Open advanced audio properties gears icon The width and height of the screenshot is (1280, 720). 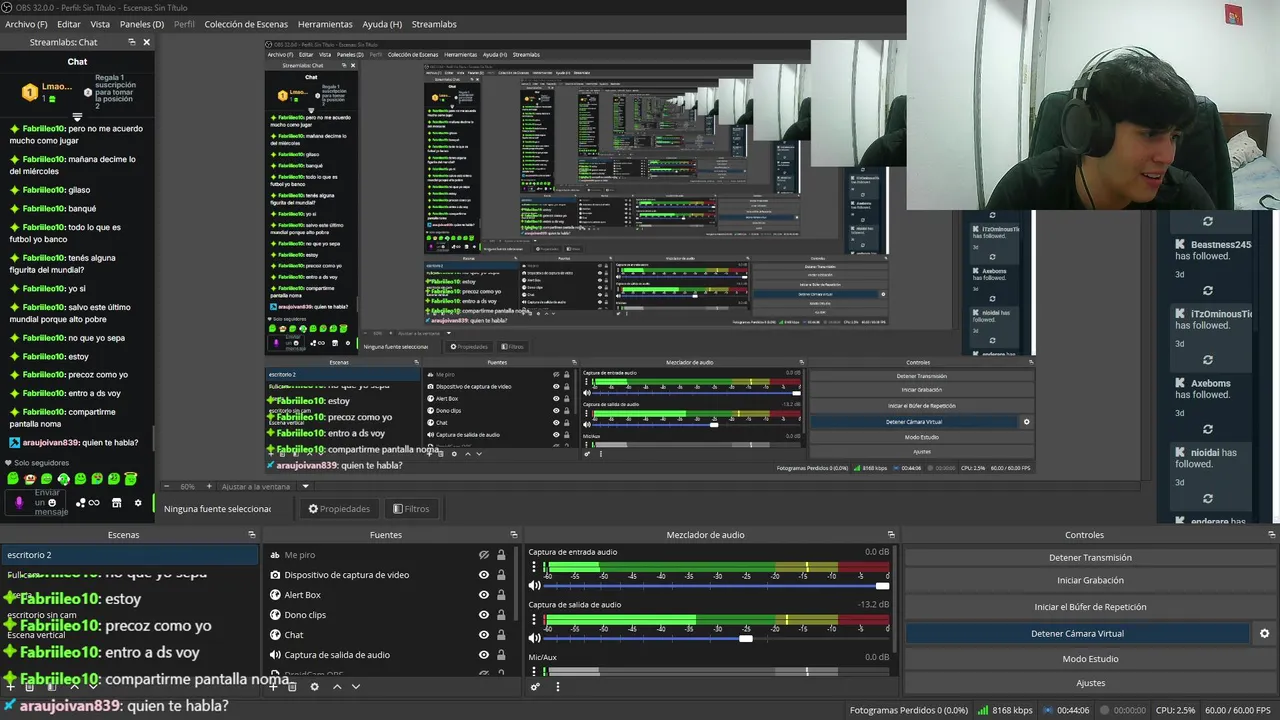[x=535, y=686]
